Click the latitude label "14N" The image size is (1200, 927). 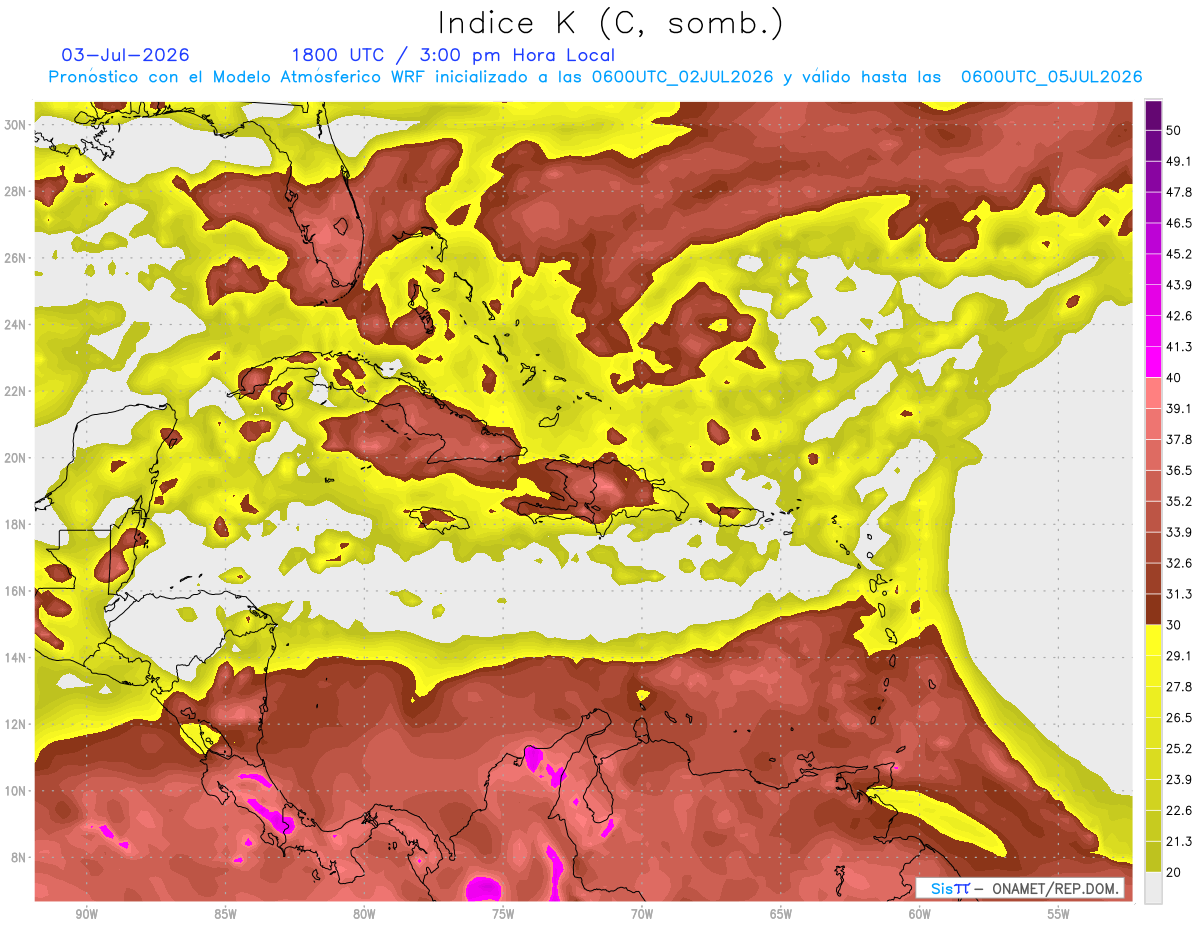click(15, 658)
